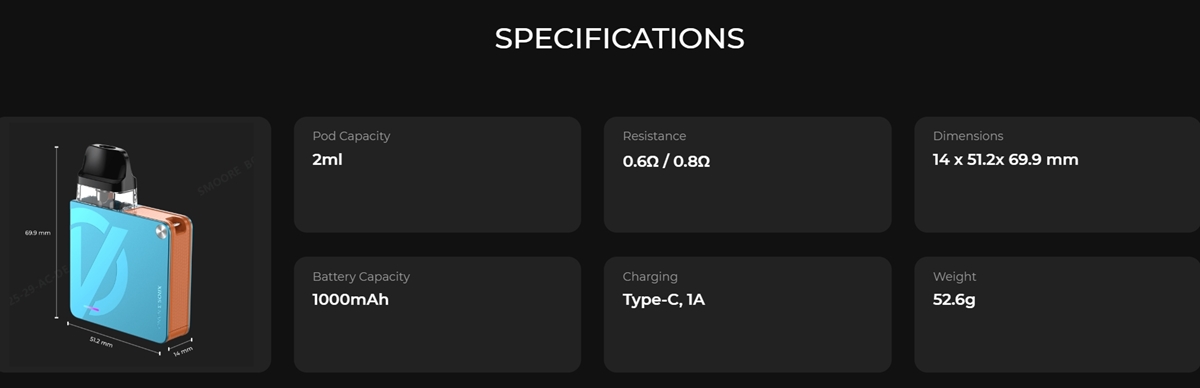1200x388 pixels.
Task: Click the 1000mAh battery value
Action: tap(350, 299)
